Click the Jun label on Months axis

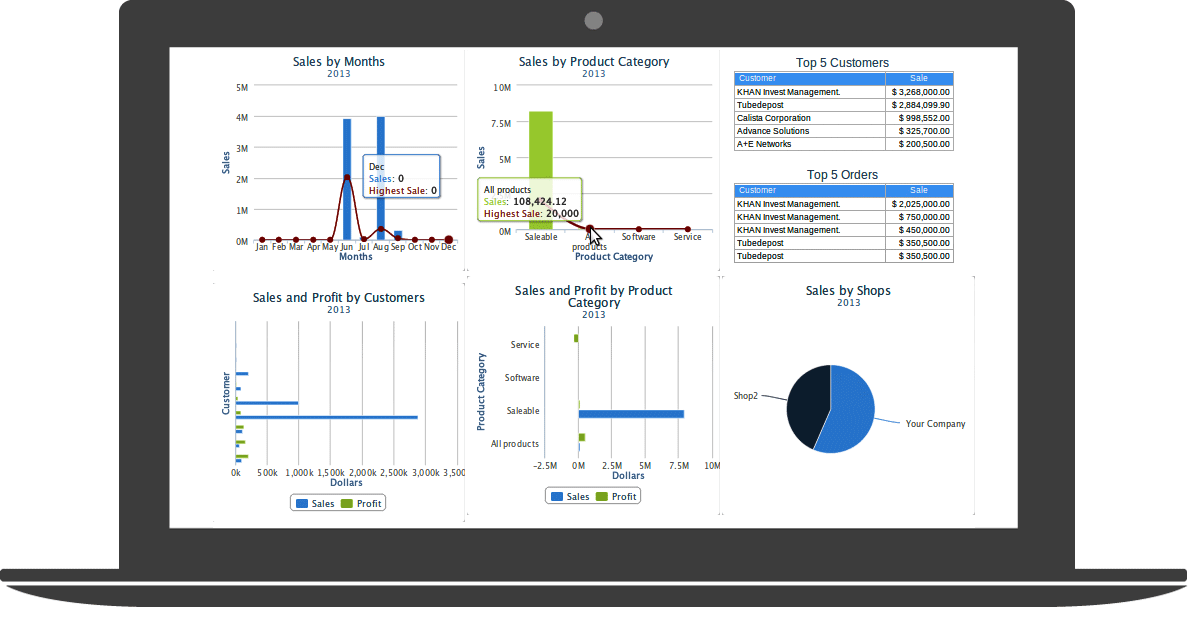pos(347,247)
